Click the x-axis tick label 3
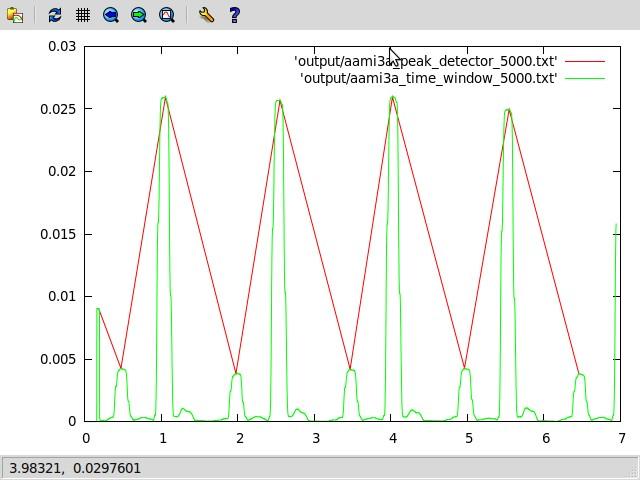640x480 pixels. (316, 438)
